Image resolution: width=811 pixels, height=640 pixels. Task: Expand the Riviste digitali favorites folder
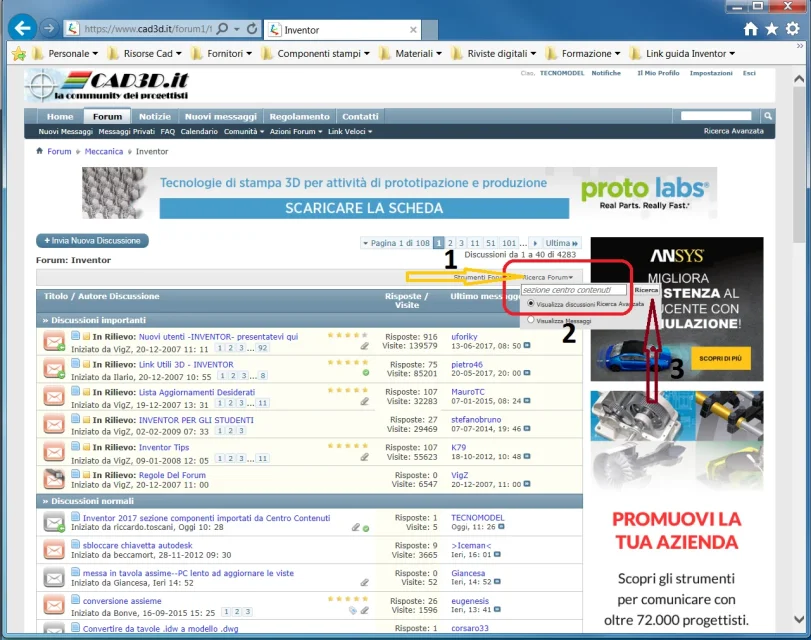(x=493, y=53)
